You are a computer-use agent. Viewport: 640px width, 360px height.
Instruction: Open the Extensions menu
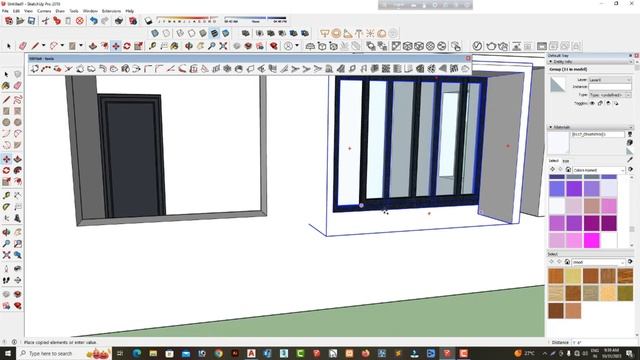tap(111, 11)
